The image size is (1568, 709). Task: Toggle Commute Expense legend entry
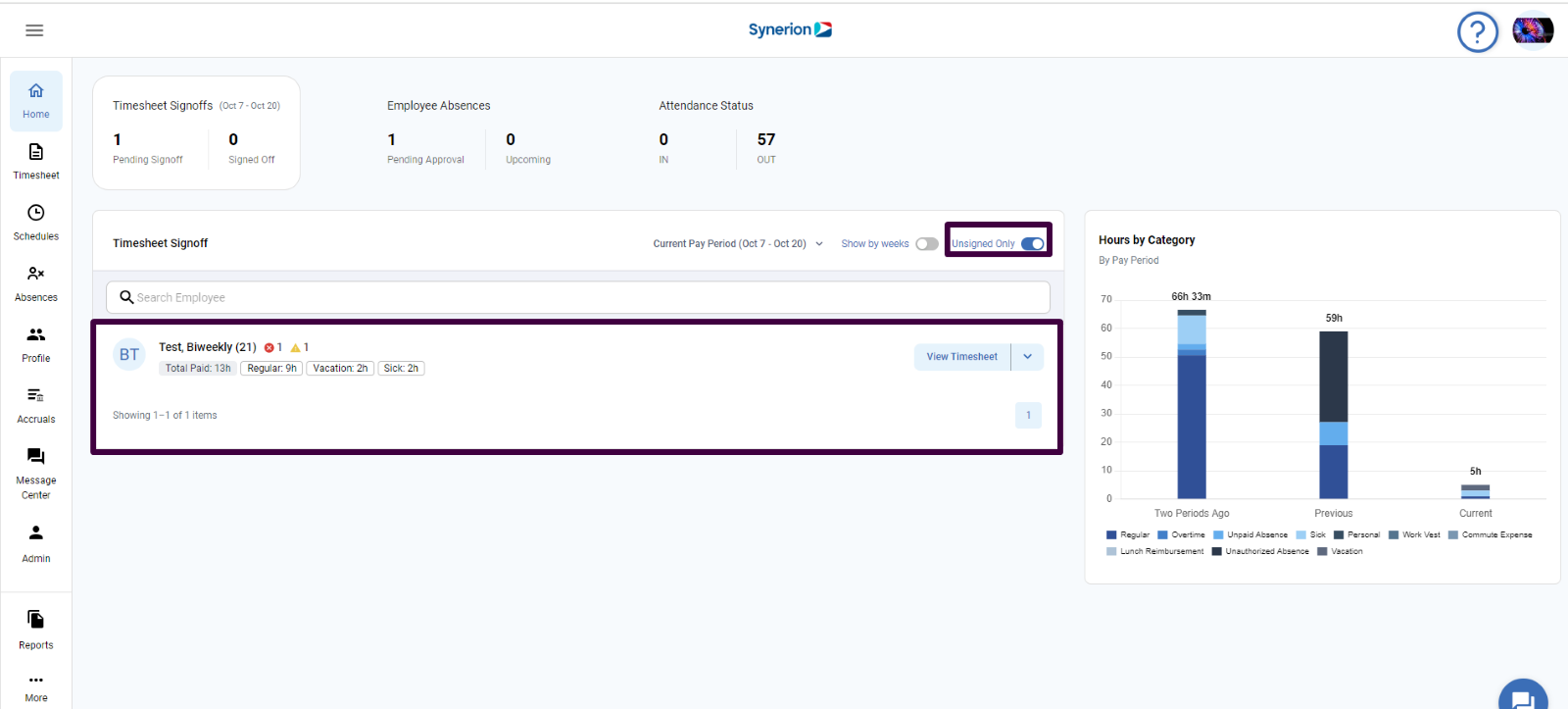pos(1491,535)
